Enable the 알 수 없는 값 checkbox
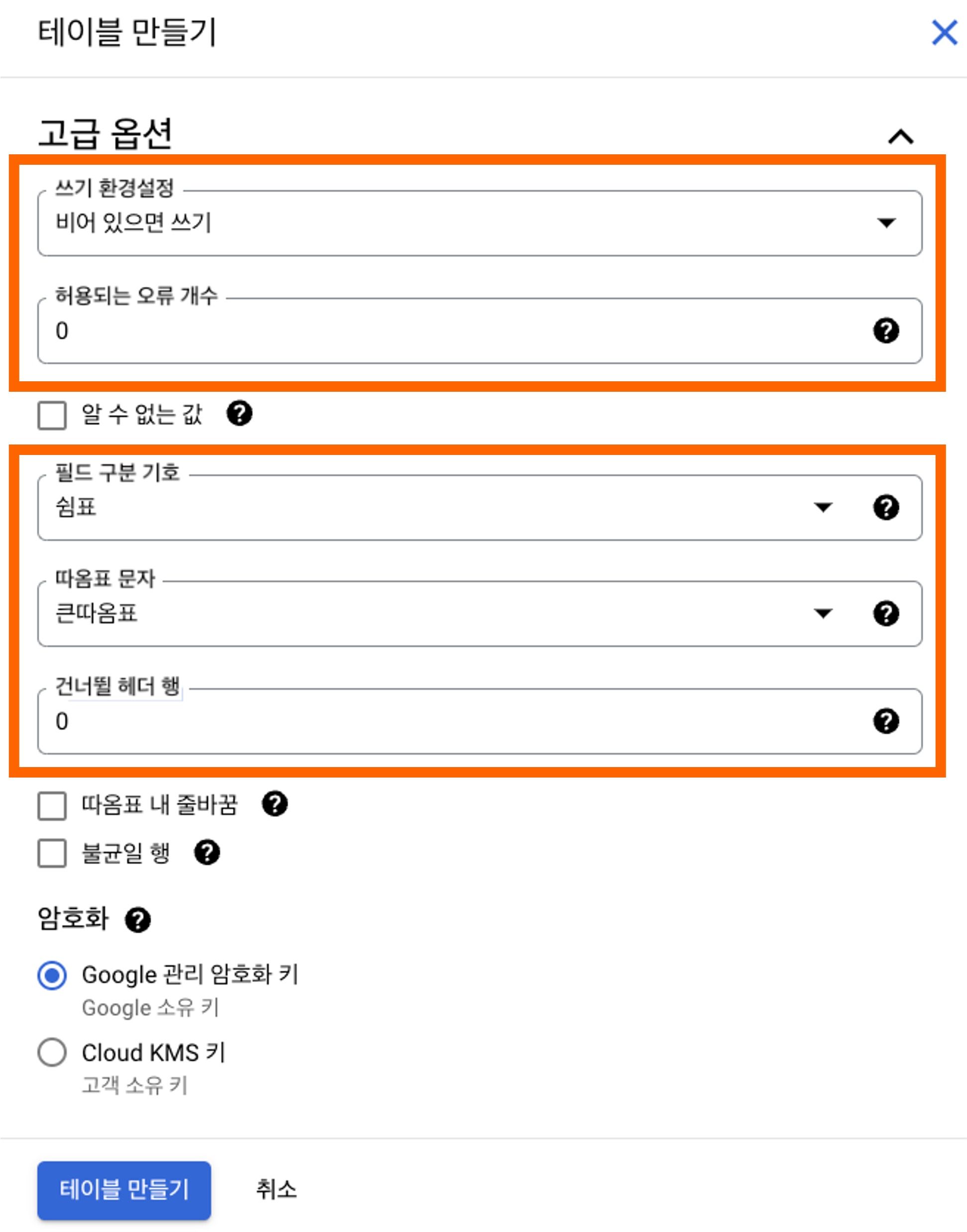The image size is (967, 1232). pos(52,415)
